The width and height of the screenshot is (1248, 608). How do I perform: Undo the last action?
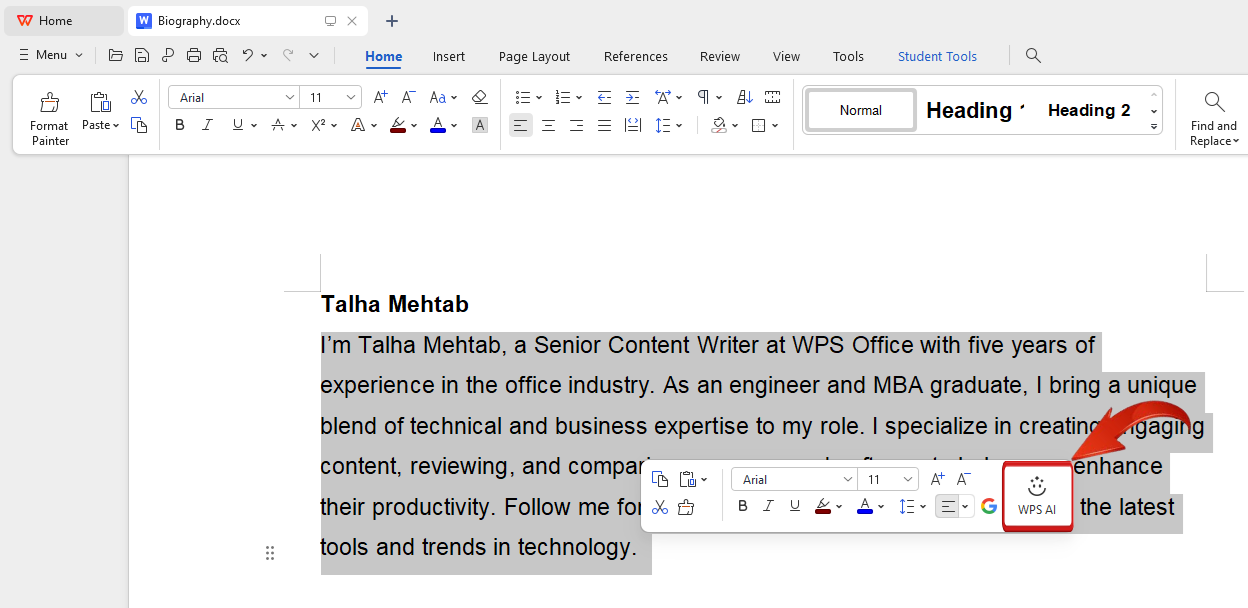248,55
